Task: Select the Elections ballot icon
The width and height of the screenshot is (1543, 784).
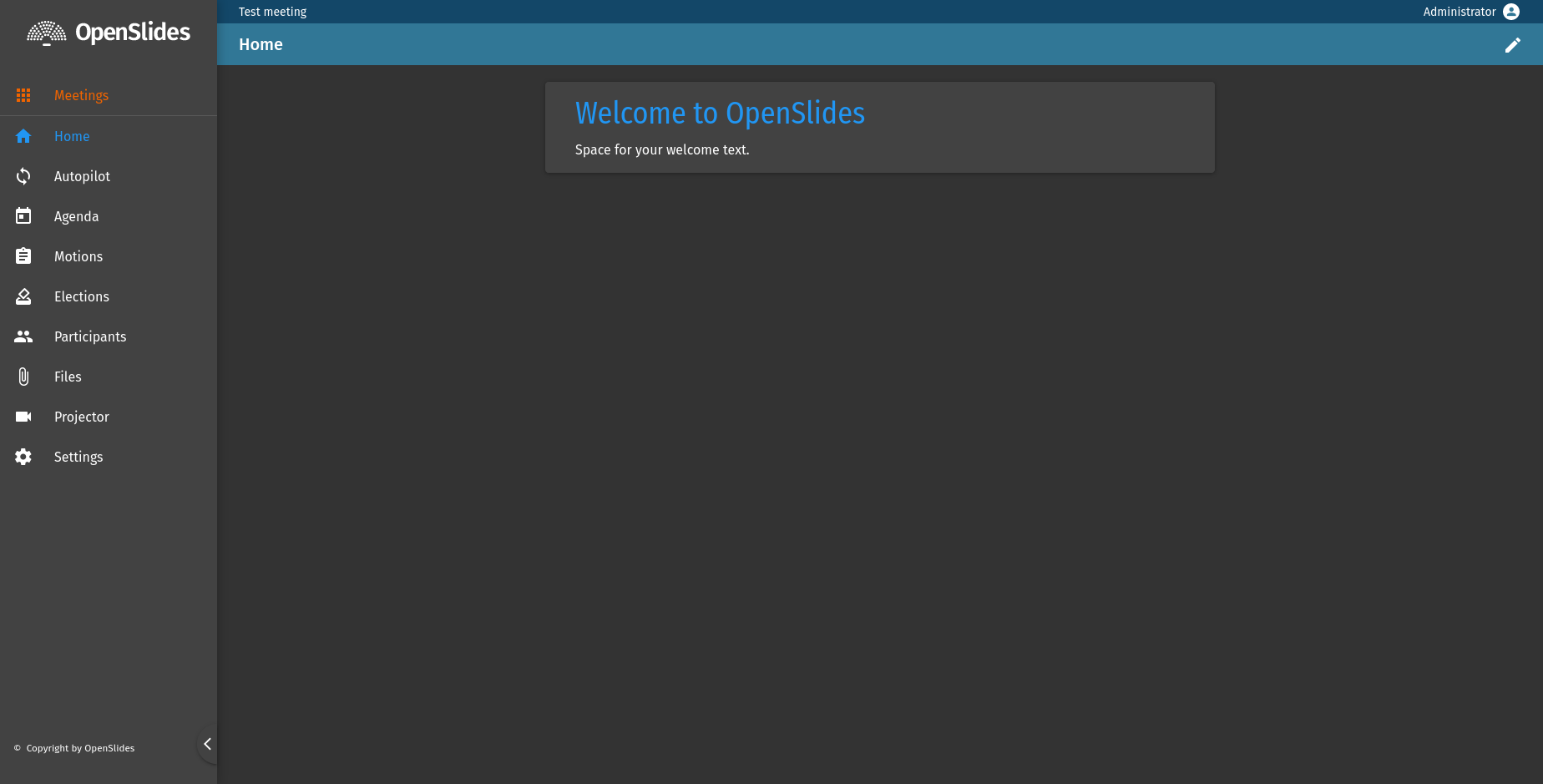Action: pyautogui.click(x=23, y=296)
